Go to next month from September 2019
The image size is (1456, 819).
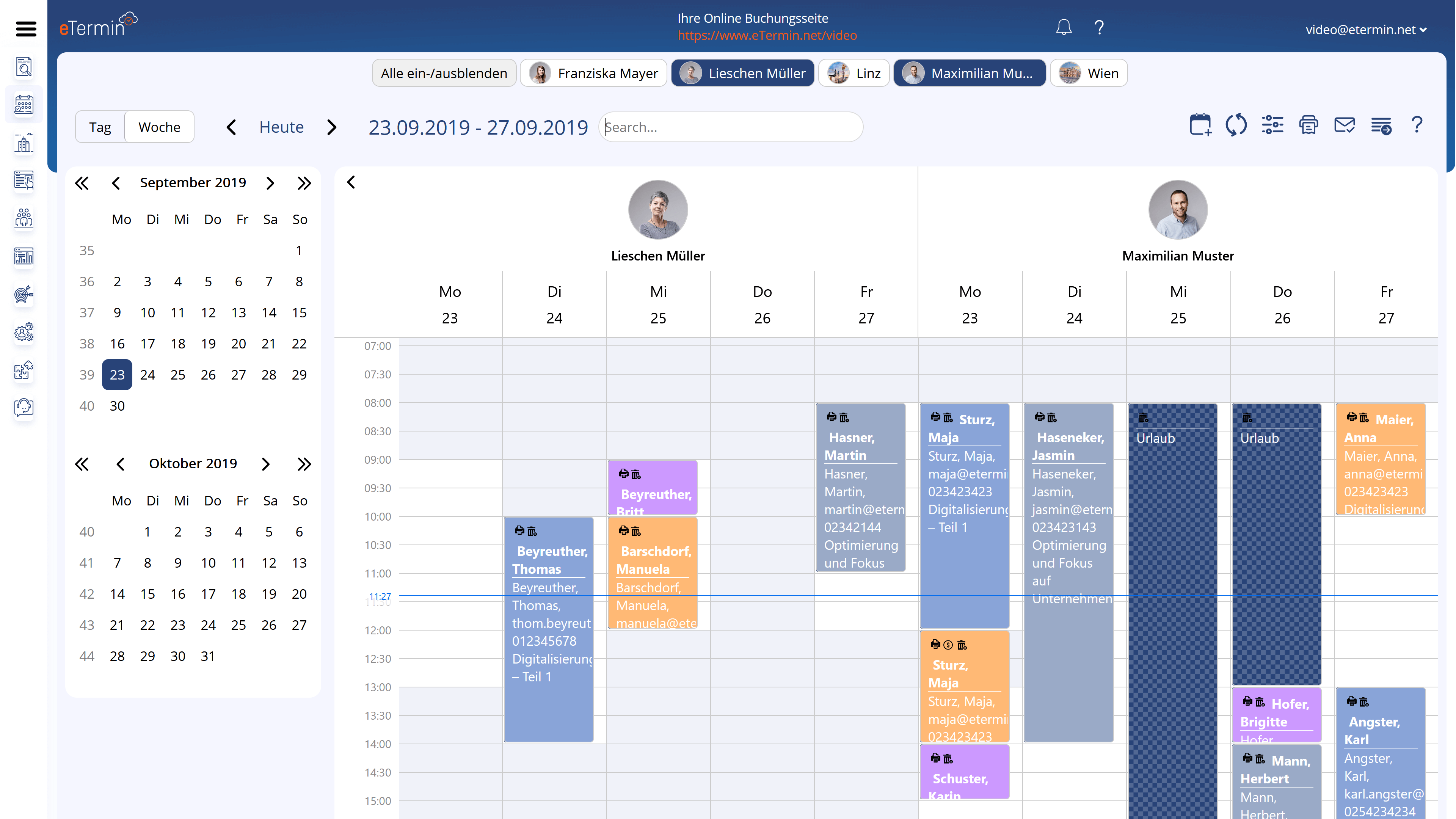coord(270,183)
